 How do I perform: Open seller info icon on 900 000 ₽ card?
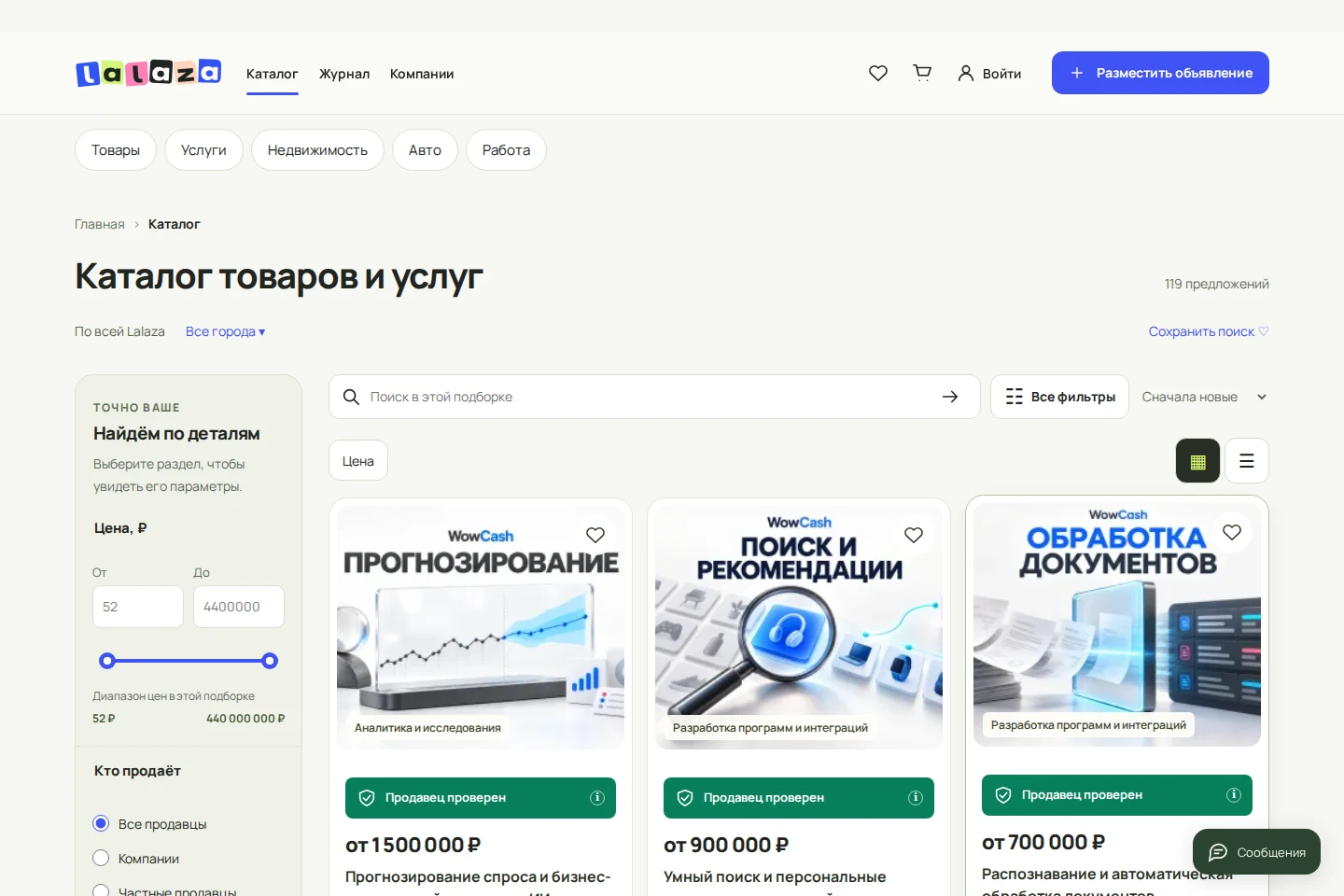pos(916,798)
